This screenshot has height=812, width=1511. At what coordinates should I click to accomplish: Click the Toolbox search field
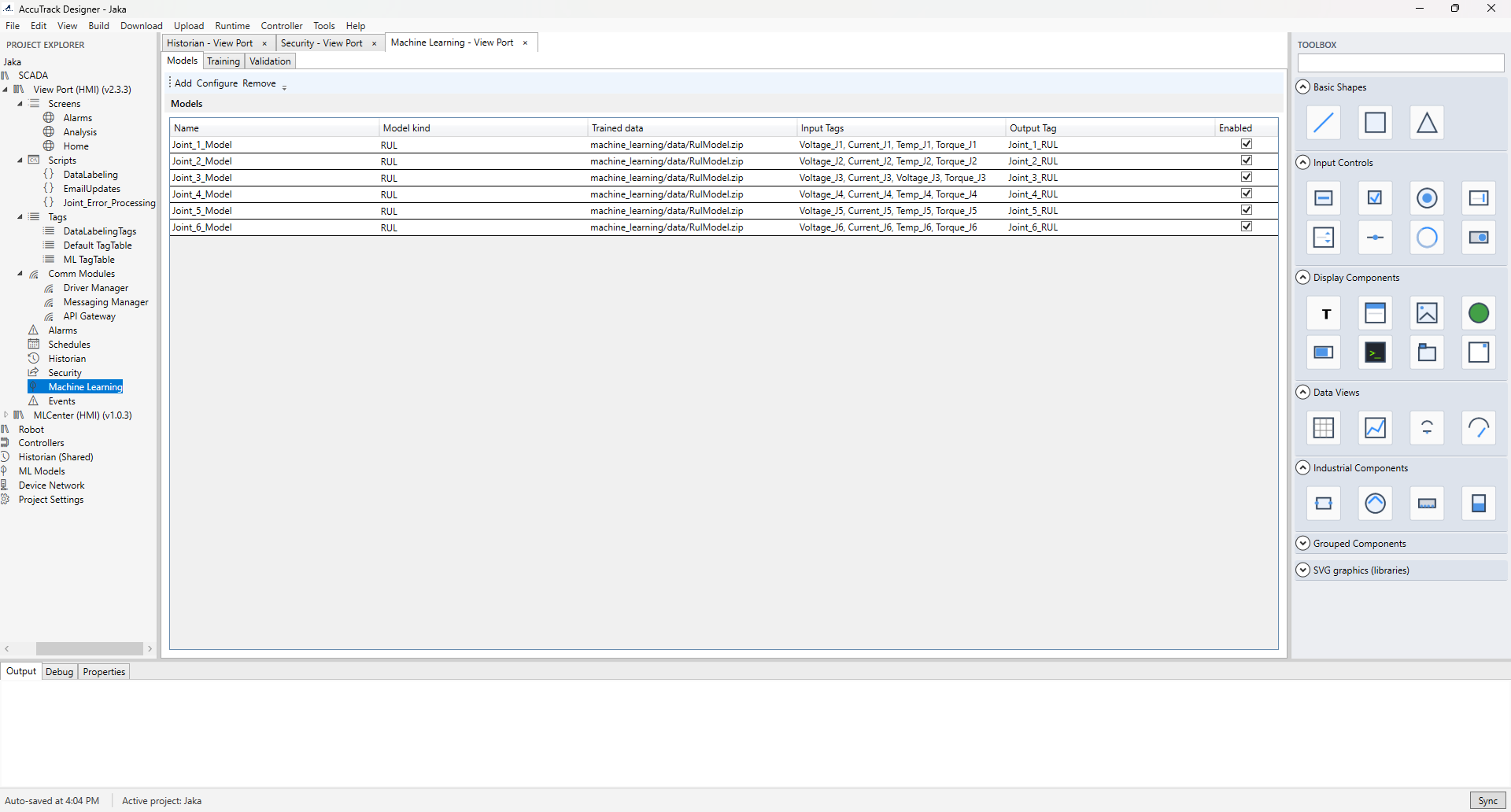(x=1401, y=63)
